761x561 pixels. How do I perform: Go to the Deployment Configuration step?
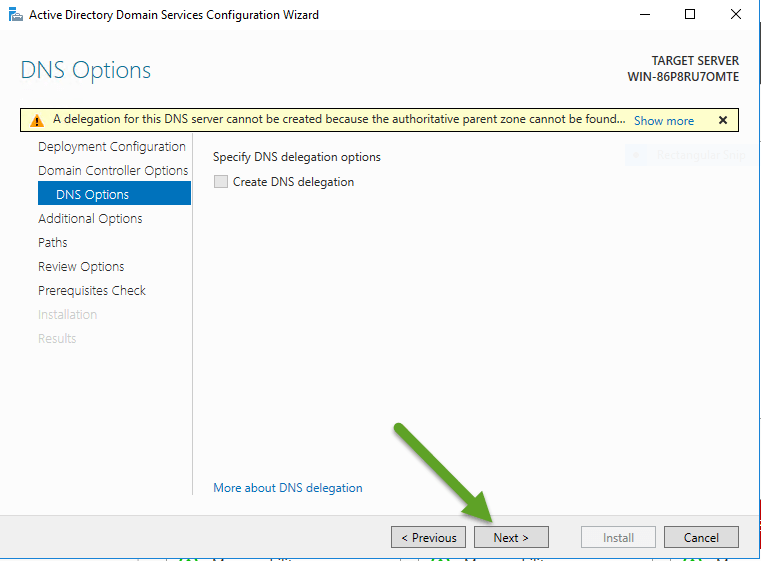(x=111, y=147)
